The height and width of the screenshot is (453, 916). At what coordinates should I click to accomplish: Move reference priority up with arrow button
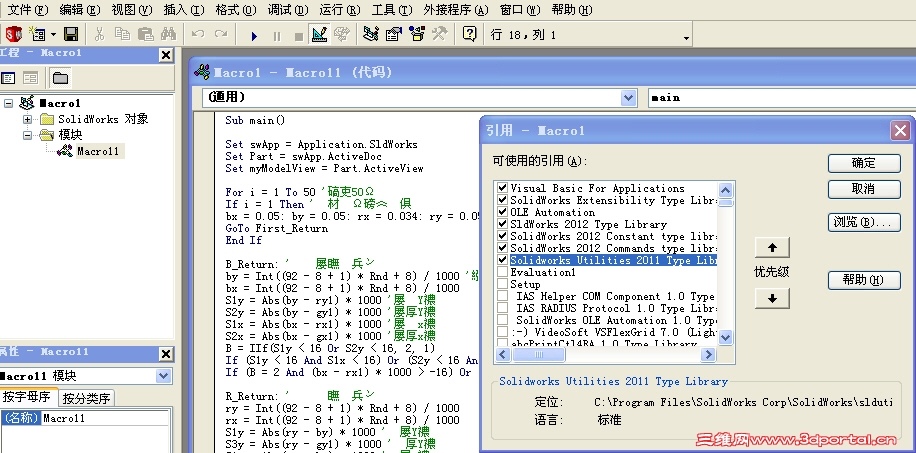point(772,248)
